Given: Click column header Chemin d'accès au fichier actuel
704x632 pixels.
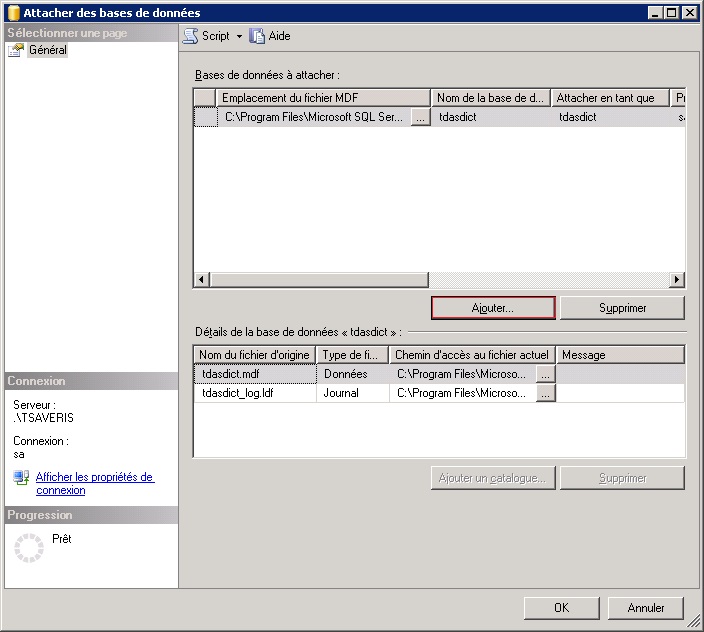Looking at the screenshot, I should click(x=472, y=355).
